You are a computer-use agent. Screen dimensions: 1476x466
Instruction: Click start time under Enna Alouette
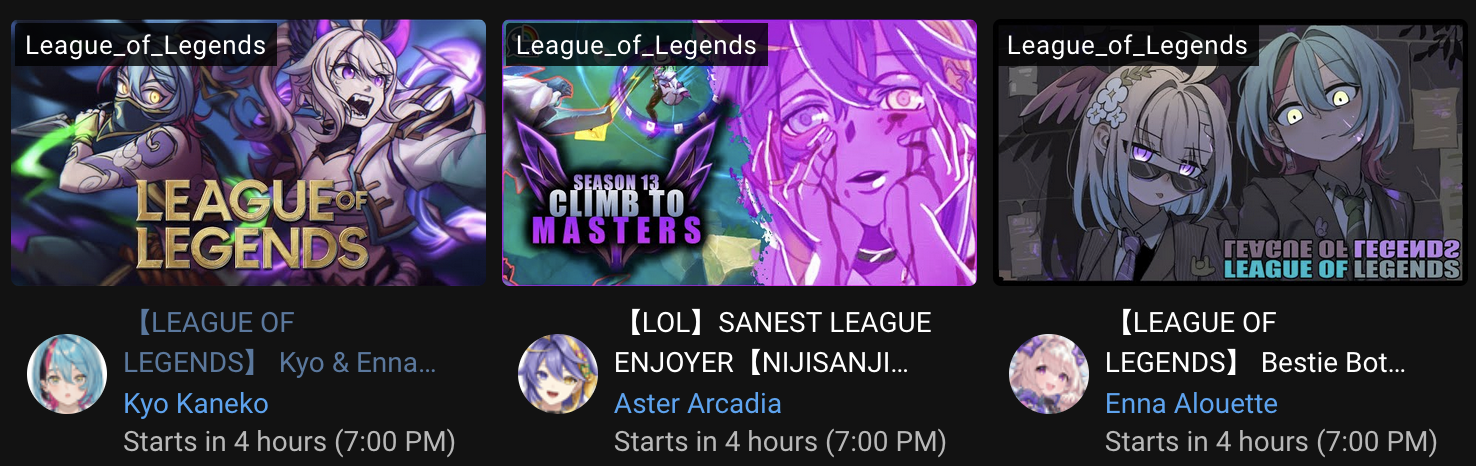pyautogui.click(x=1271, y=441)
